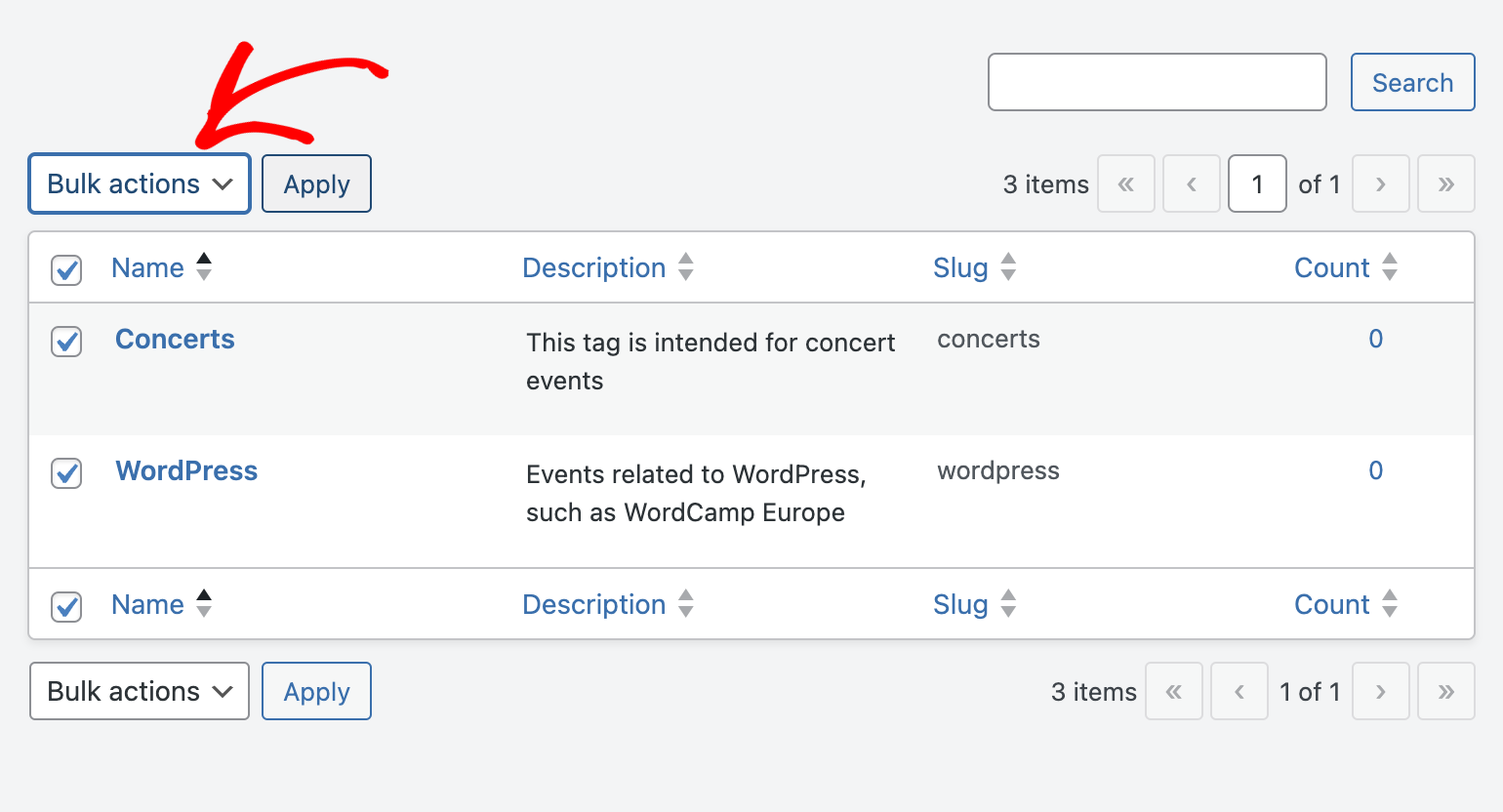
Task: Click next page arrow in top pagination
Action: (1380, 183)
